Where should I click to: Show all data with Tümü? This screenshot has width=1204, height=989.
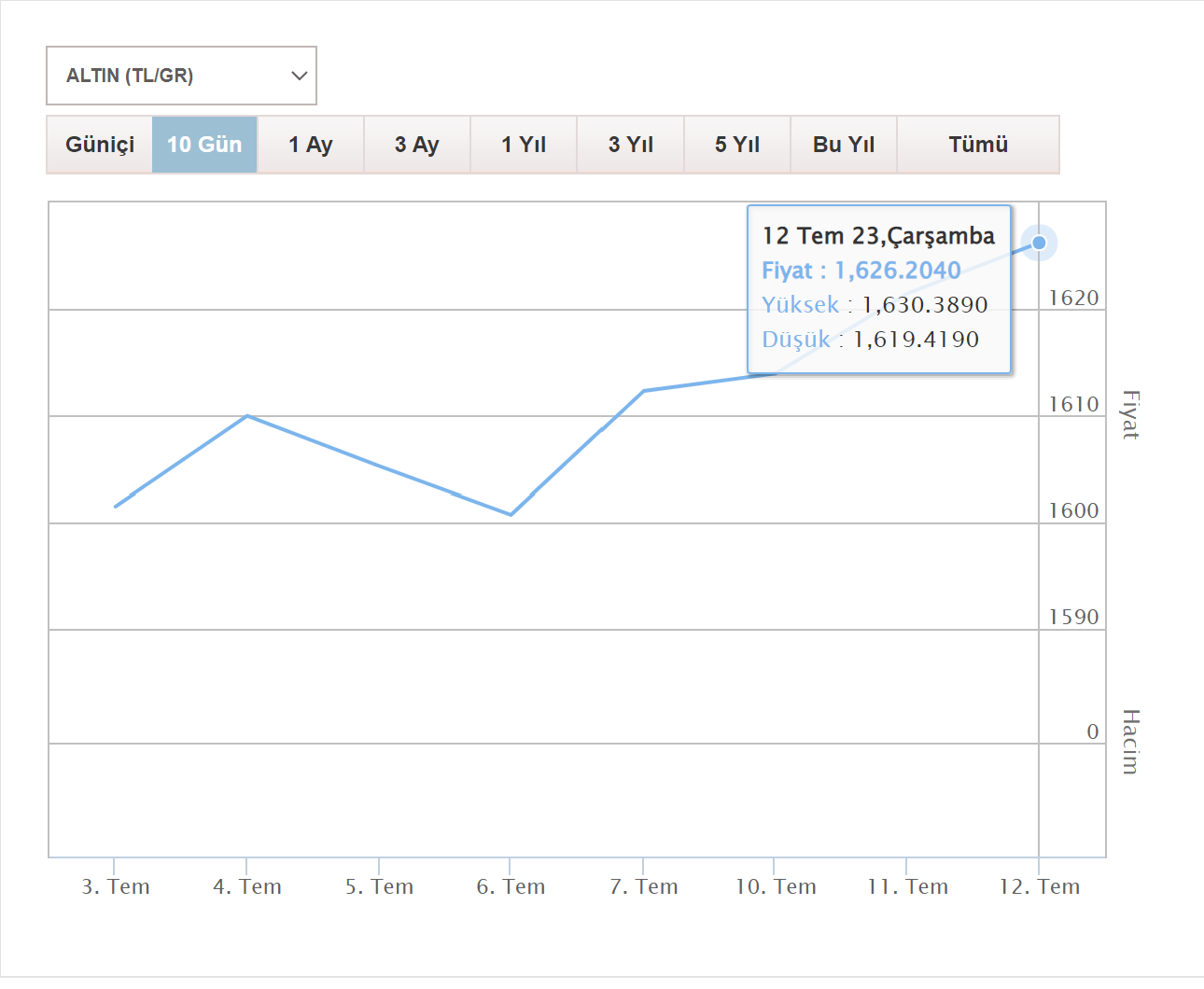(x=978, y=145)
